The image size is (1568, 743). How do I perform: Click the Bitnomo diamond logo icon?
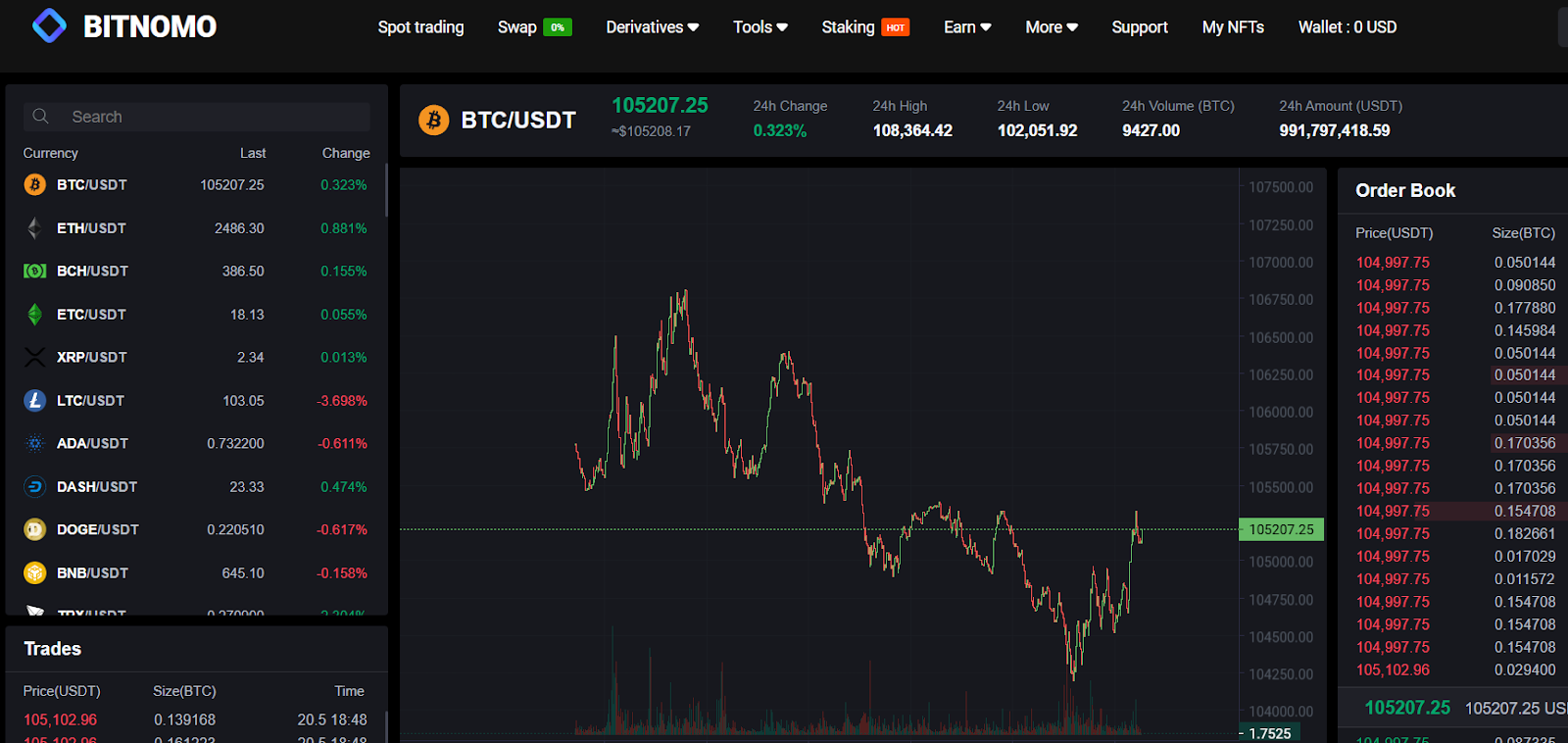point(49,26)
